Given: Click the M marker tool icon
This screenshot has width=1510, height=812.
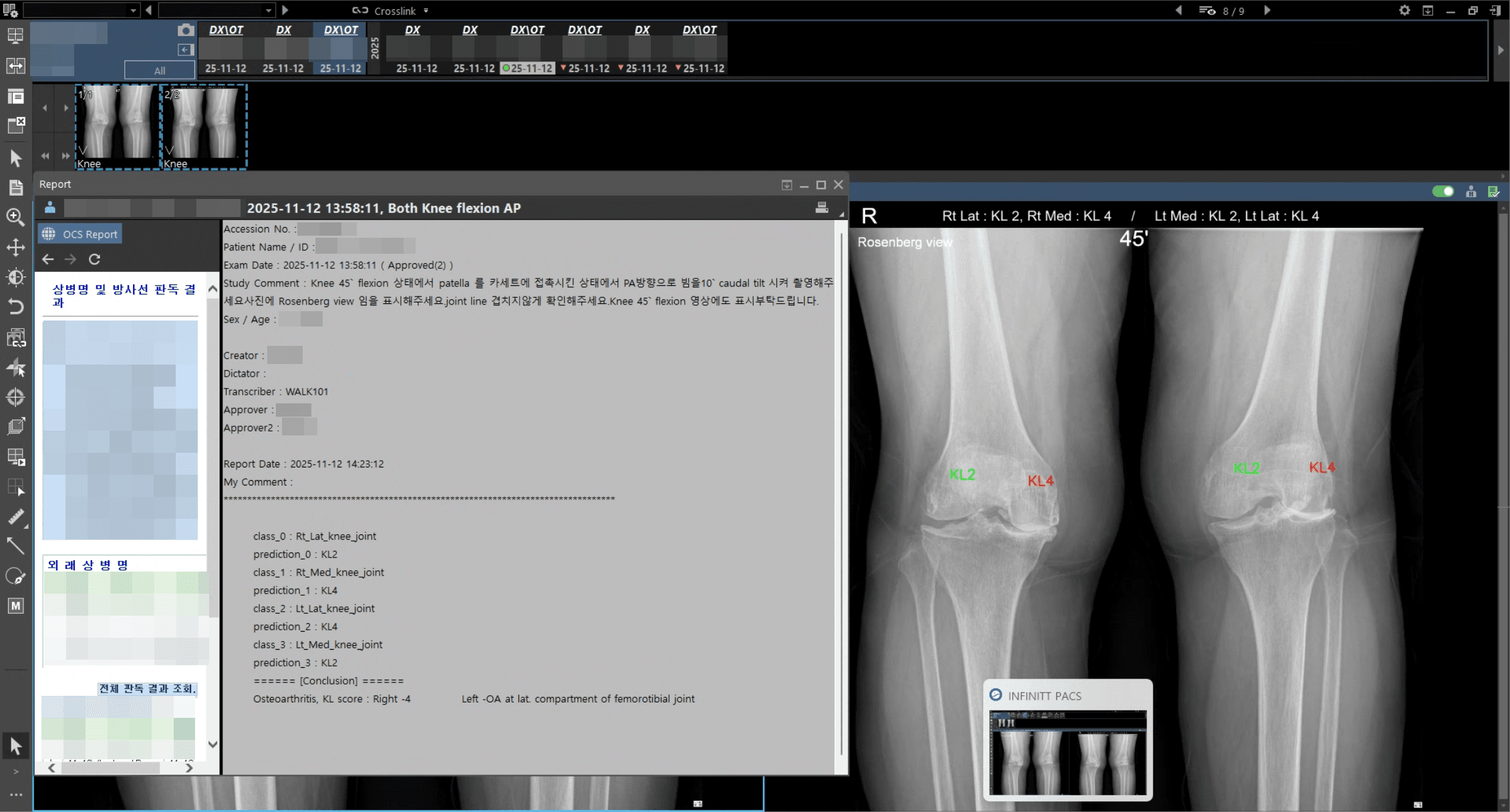Looking at the screenshot, I should [15, 606].
